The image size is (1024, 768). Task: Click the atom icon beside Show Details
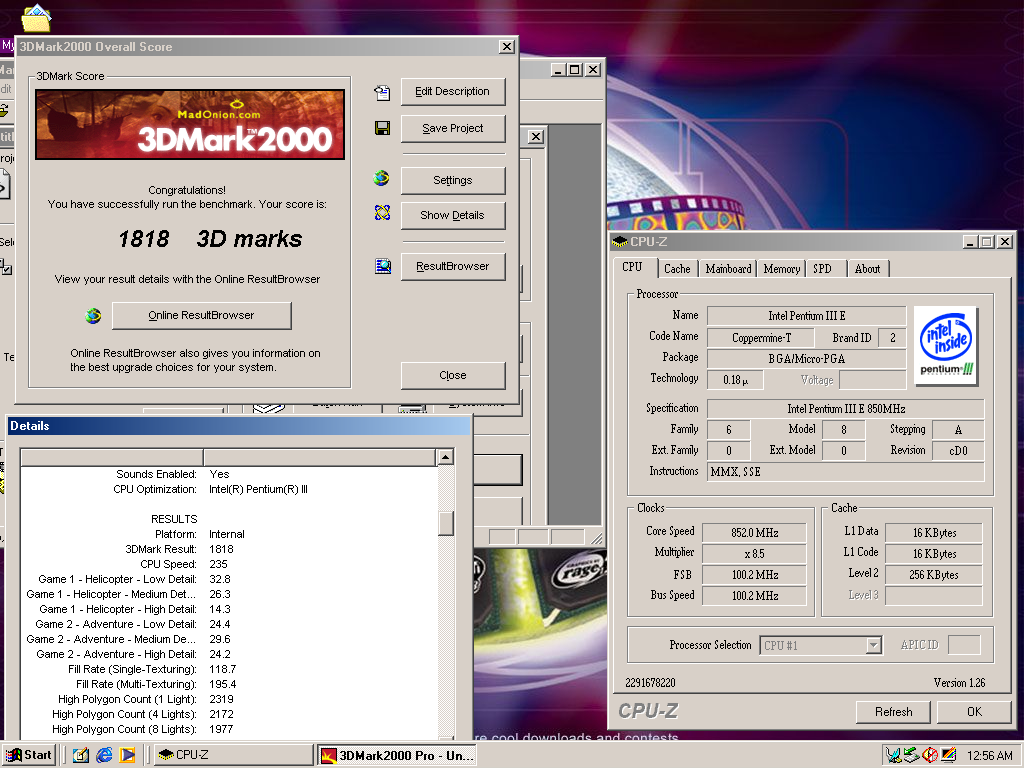[382, 213]
